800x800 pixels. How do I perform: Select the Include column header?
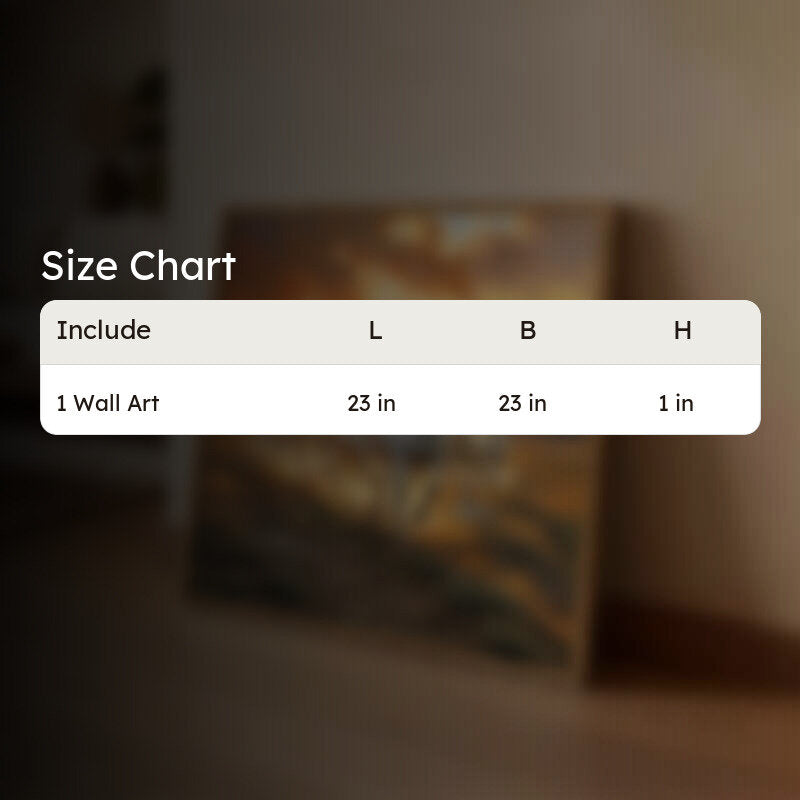point(104,330)
